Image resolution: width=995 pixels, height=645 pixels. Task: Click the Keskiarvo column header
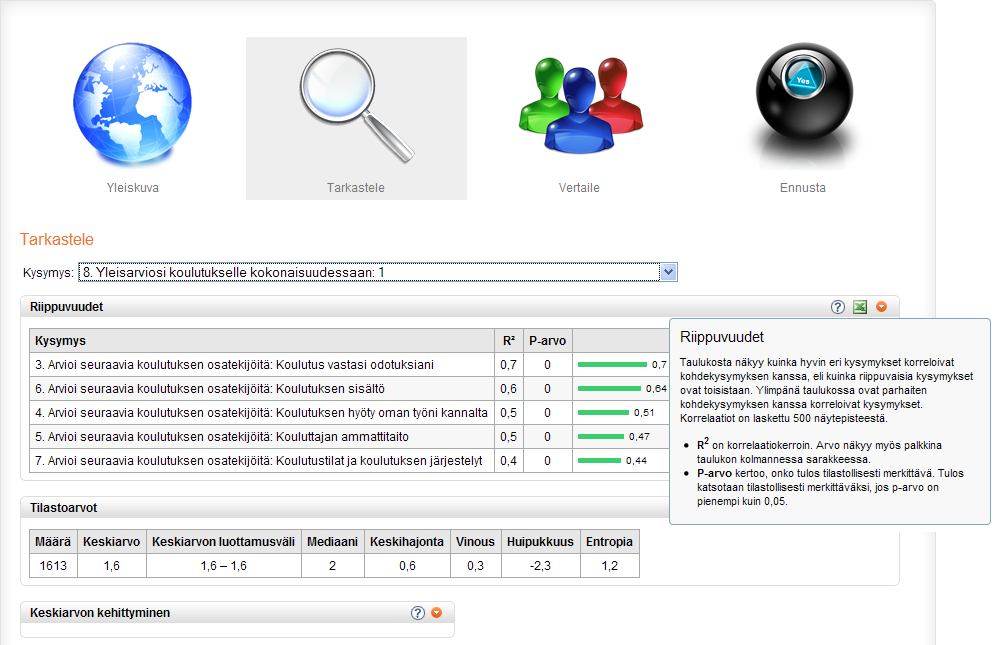coord(112,542)
